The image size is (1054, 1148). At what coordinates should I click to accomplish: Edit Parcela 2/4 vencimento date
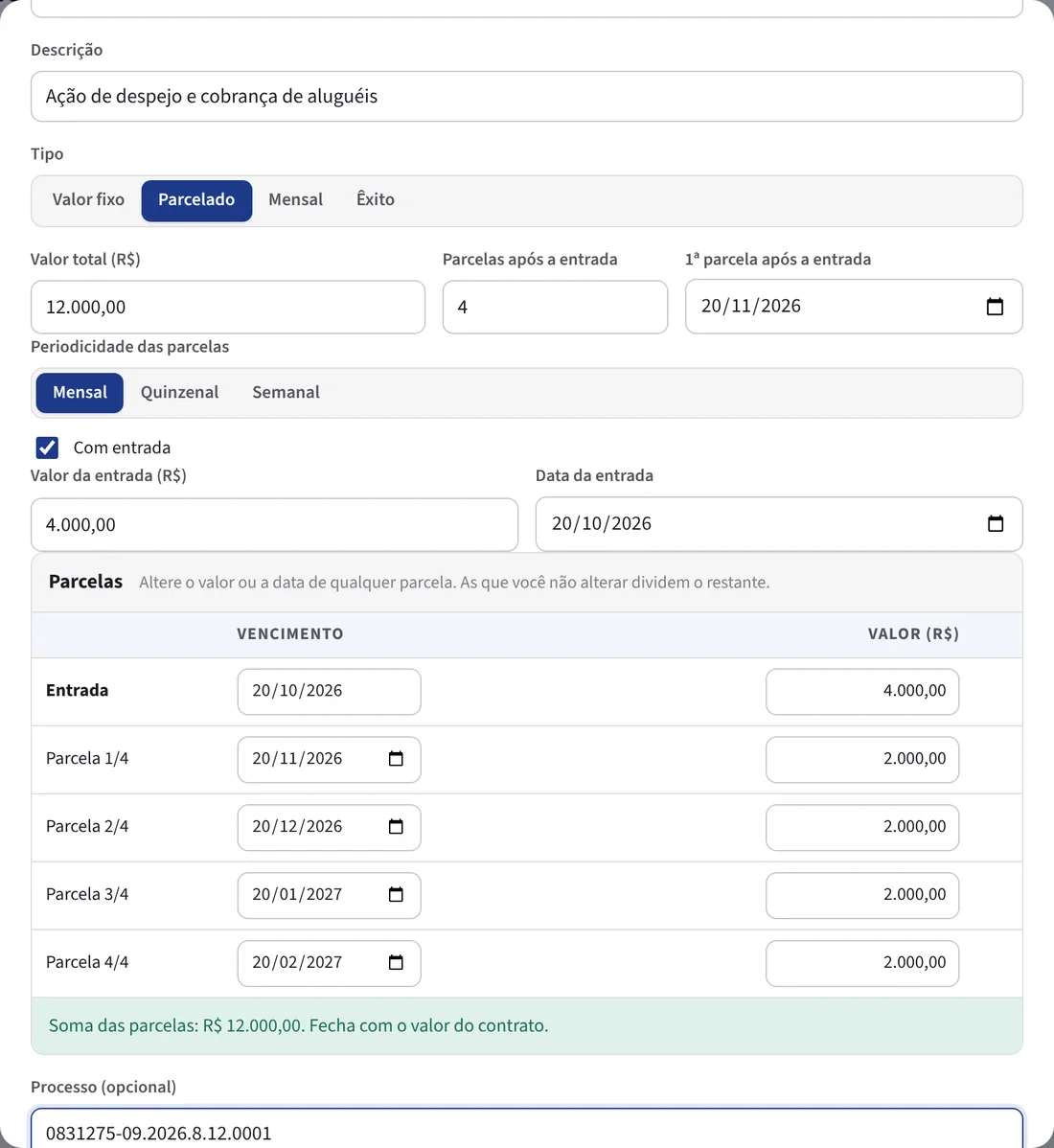[330, 827]
